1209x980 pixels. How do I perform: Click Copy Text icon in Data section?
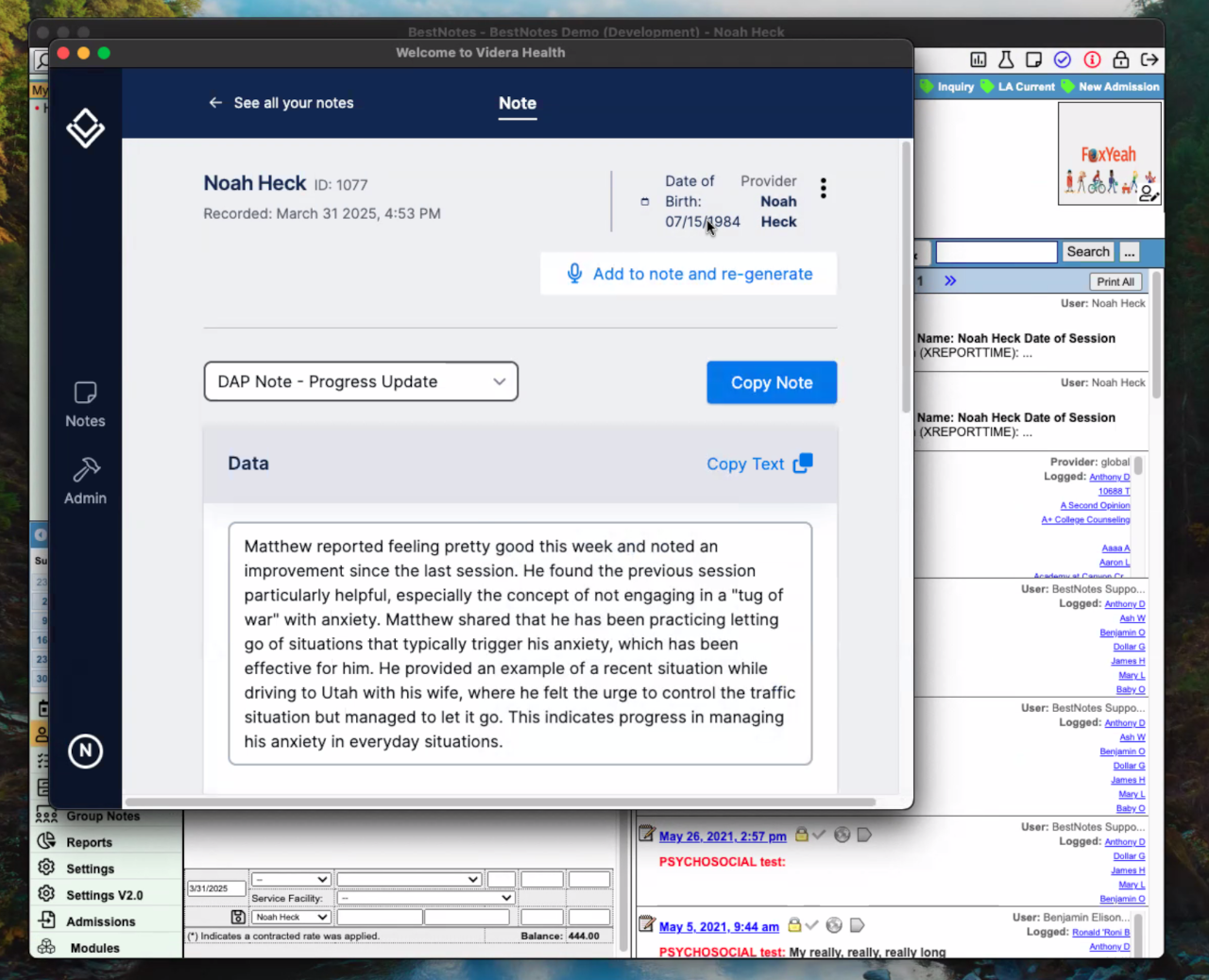803,463
